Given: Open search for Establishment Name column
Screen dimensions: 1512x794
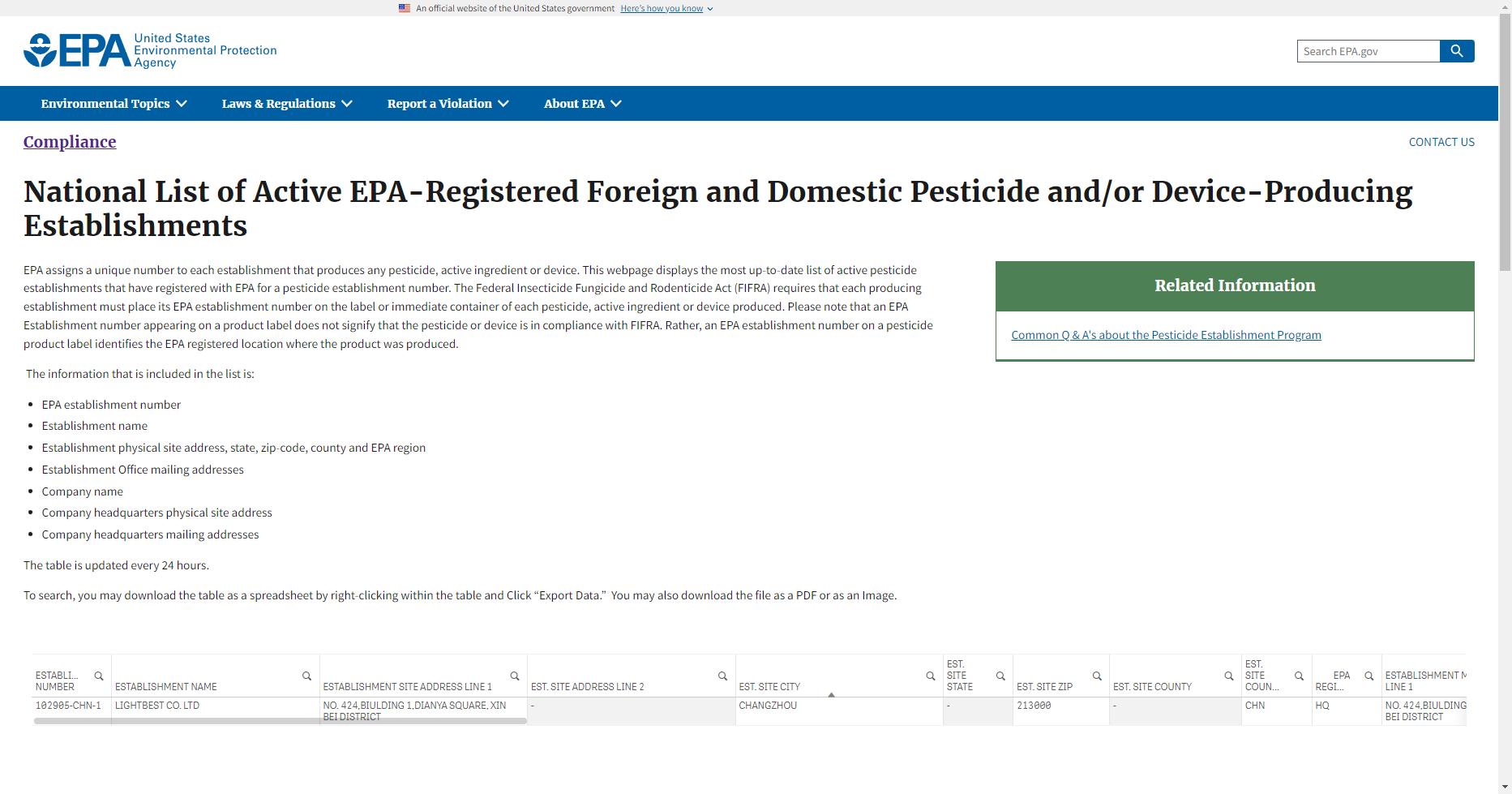Looking at the screenshot, I should (x=306, y=676).
